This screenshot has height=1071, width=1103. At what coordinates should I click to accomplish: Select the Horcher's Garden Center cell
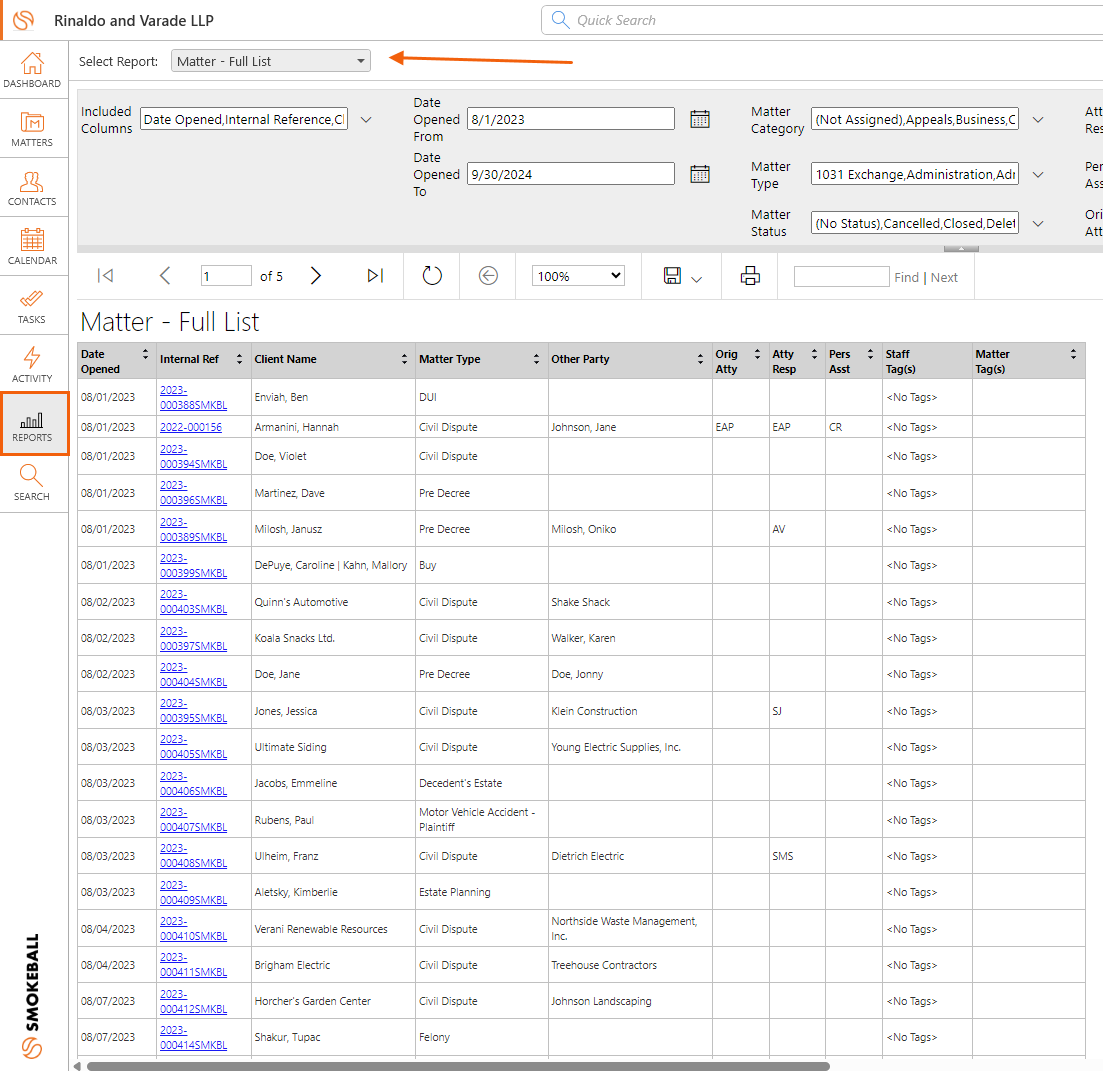pyautogui.click(x=312, y=1001)
